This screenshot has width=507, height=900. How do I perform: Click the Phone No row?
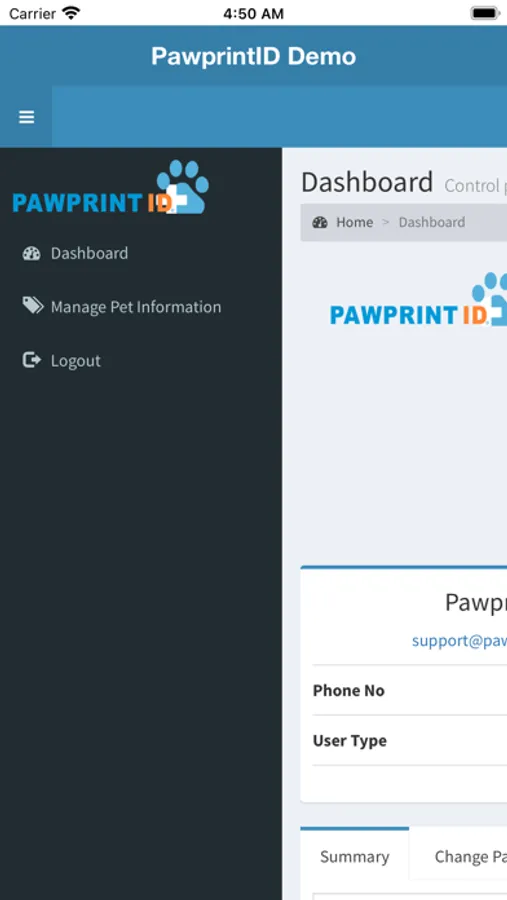pos(410,690)
